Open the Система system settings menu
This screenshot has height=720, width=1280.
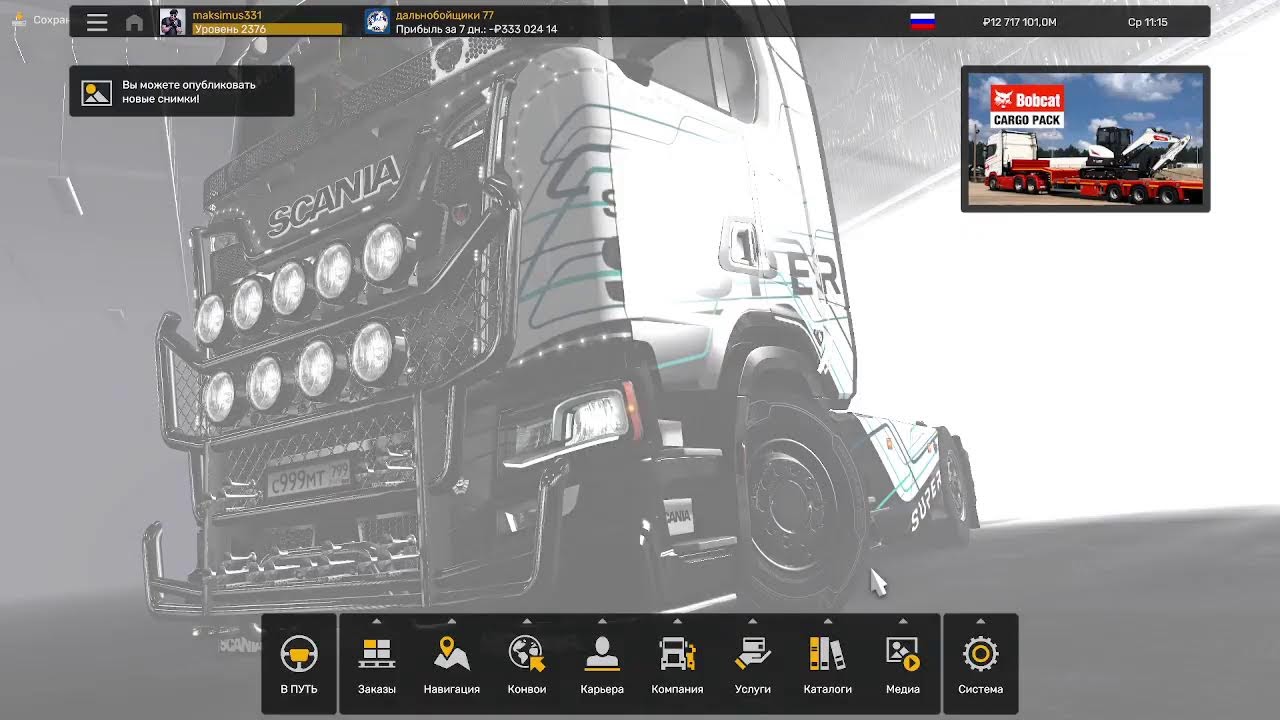pos(980,664)
